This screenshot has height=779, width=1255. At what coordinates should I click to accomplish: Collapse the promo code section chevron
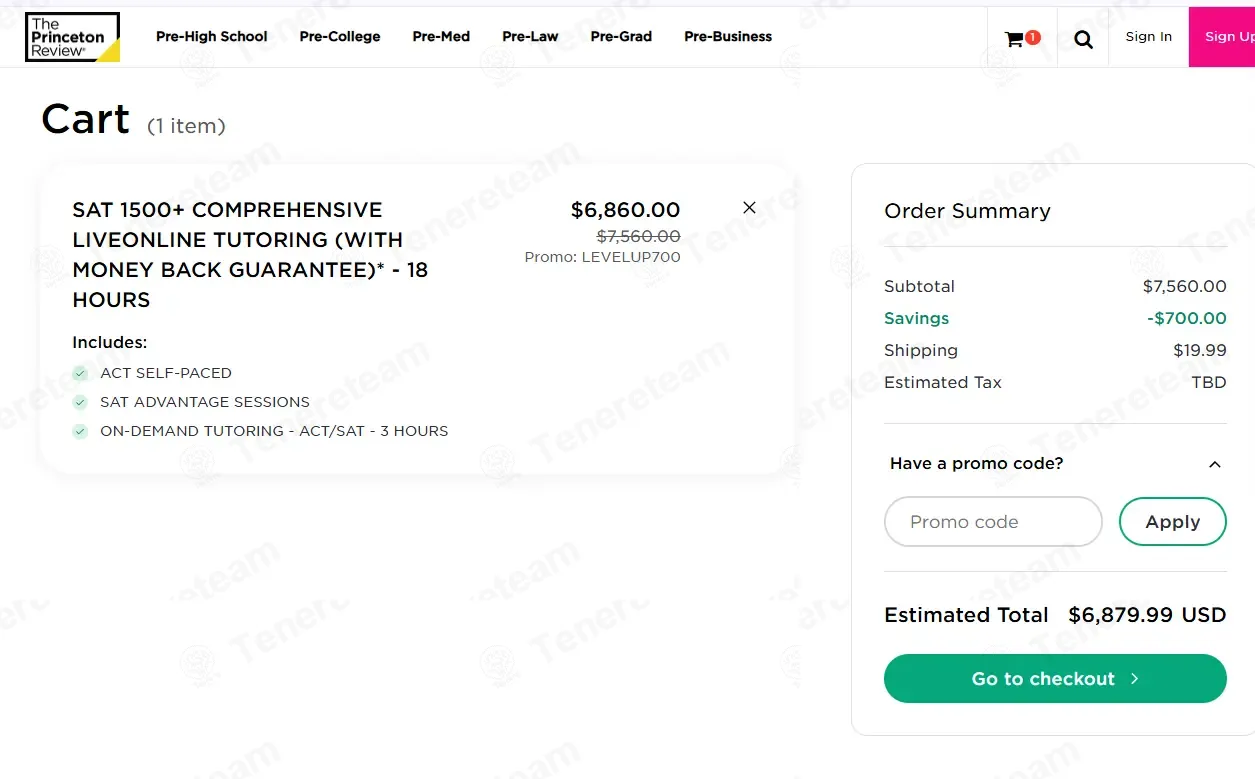click(x=1214, y=464)
